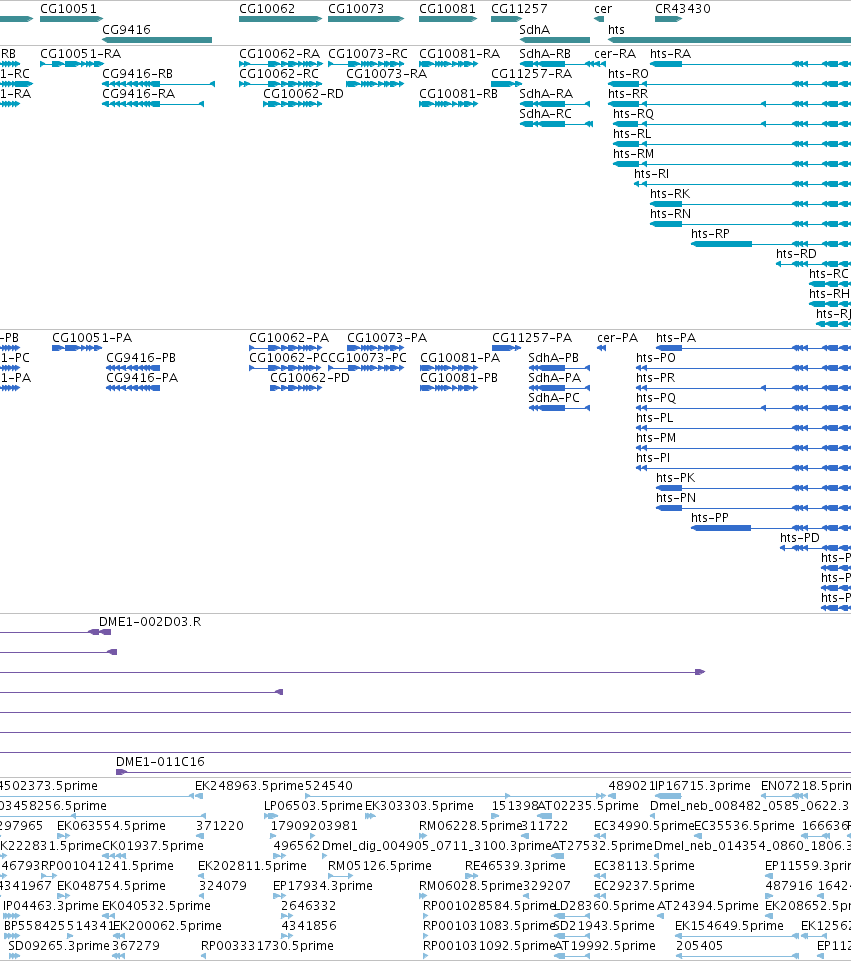The height and width of the screenshot is (961, 851).
Task: Select protein label hts-PI
Action: [653, 457]
